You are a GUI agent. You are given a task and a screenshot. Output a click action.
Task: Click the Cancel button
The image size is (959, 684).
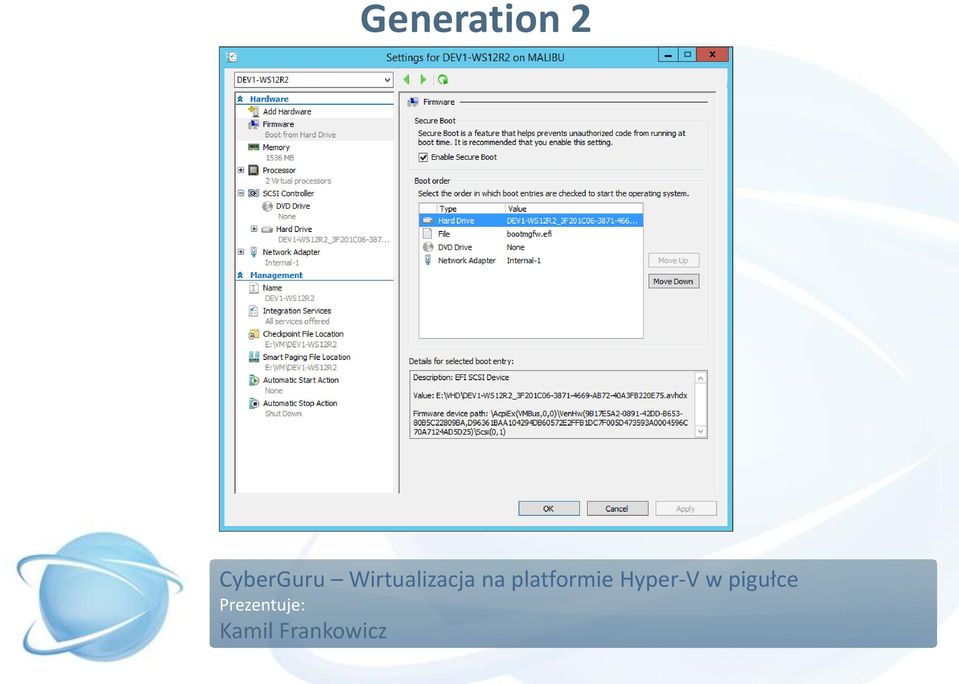pos(617,508)
